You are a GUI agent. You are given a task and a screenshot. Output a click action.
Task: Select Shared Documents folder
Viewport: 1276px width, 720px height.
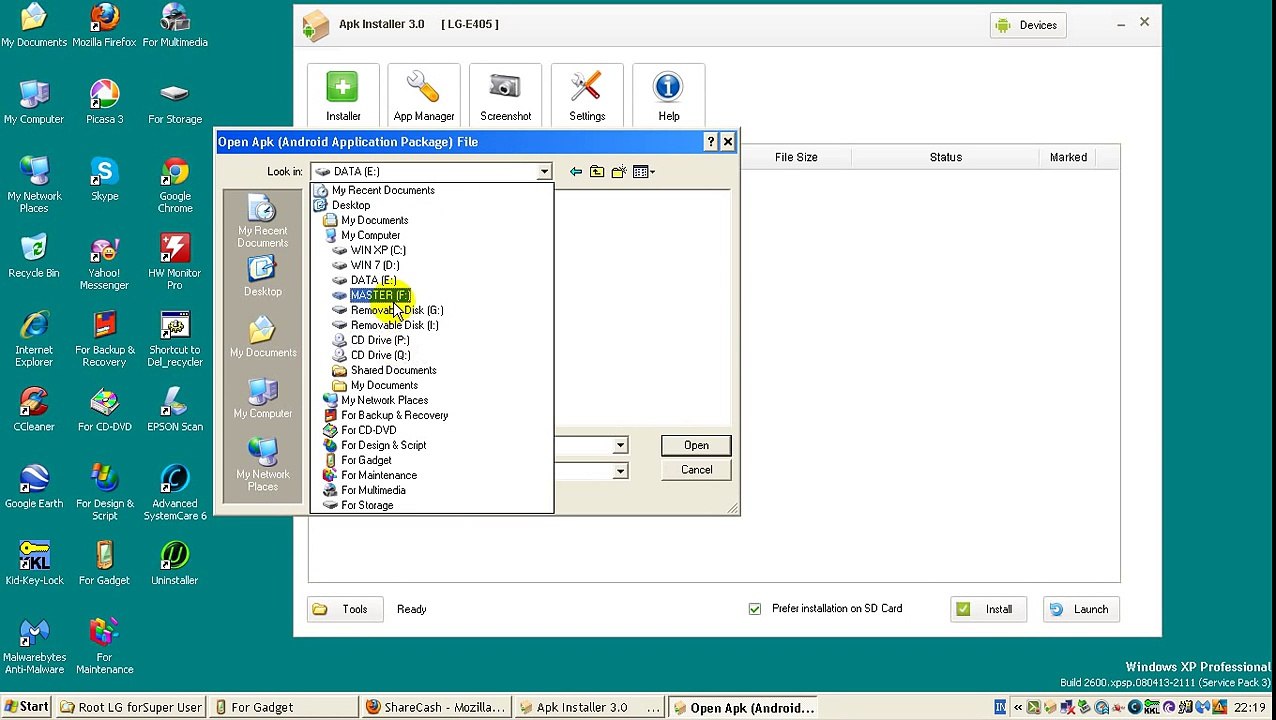click(393, 370)
